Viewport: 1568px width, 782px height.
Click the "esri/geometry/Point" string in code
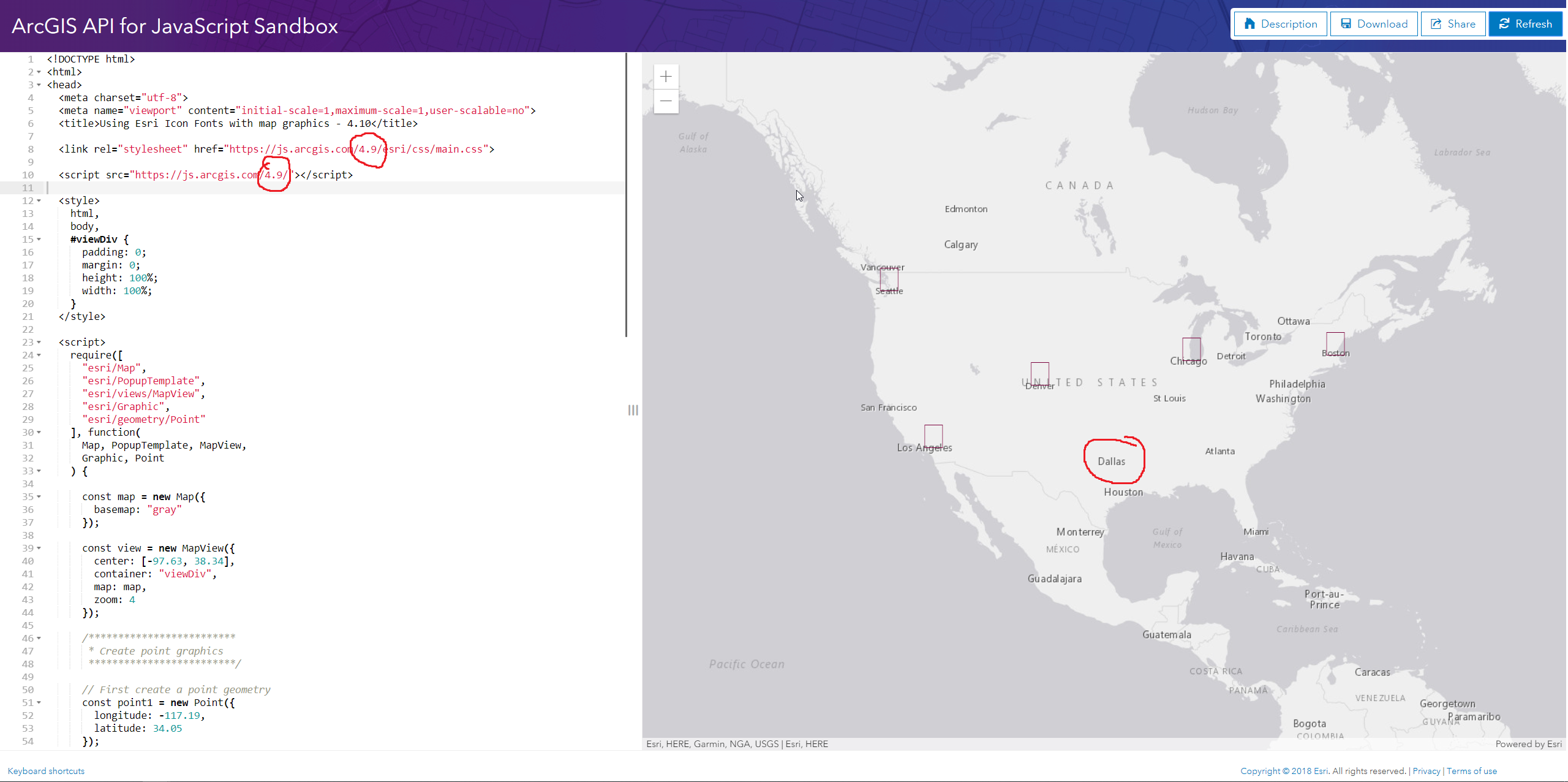[144, 420]
